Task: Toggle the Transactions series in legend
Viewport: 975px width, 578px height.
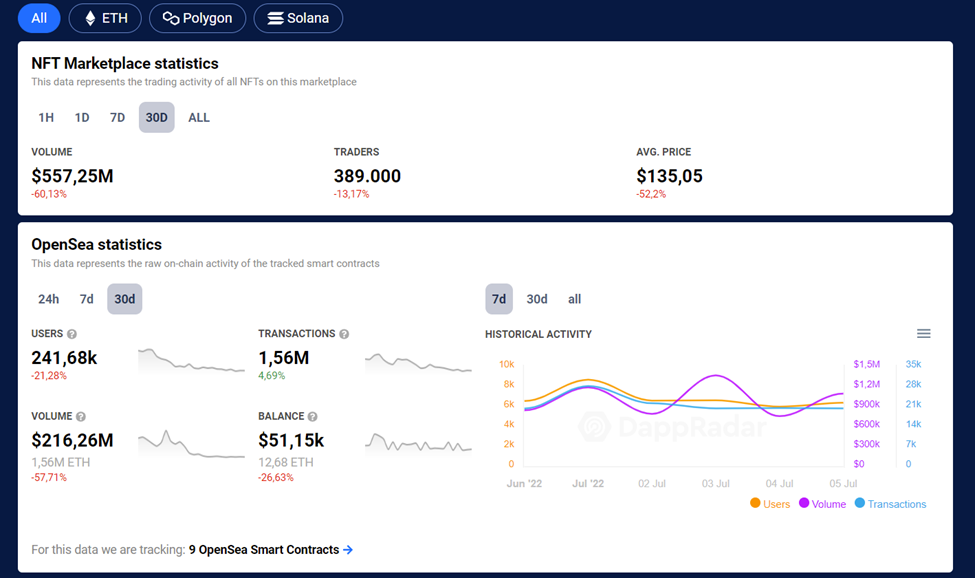Action: pyautogui.click(x=890, y=504)
